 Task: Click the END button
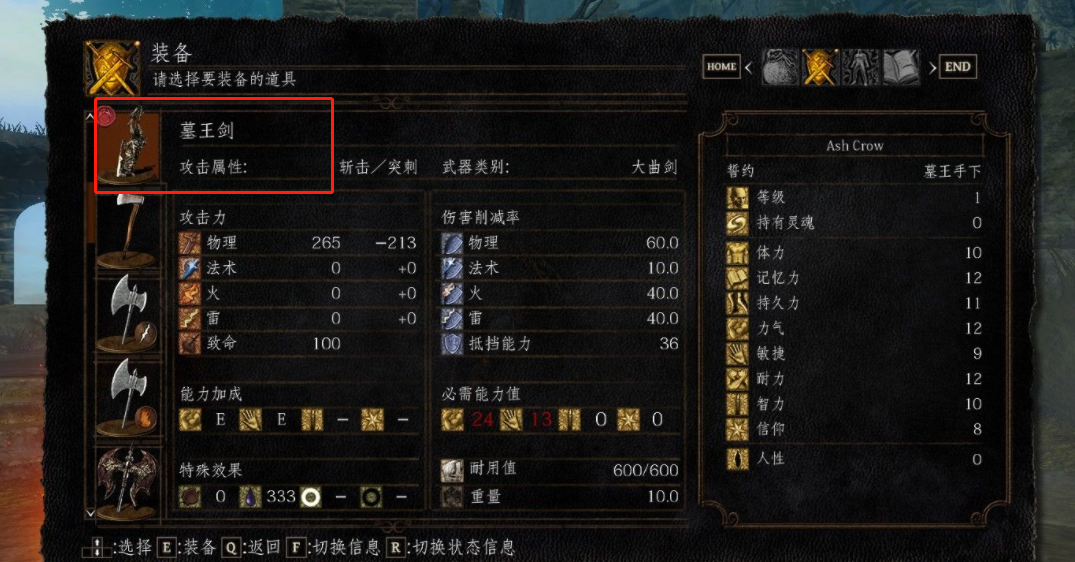957,66
